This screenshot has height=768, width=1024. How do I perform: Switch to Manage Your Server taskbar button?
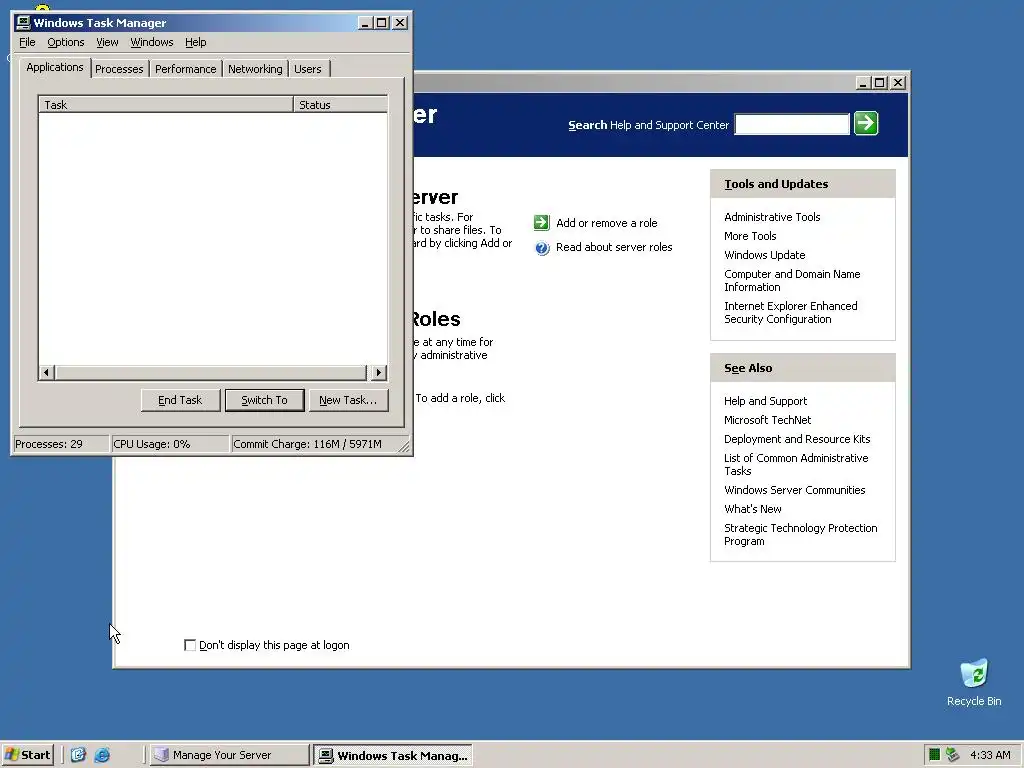pos(229,755)
